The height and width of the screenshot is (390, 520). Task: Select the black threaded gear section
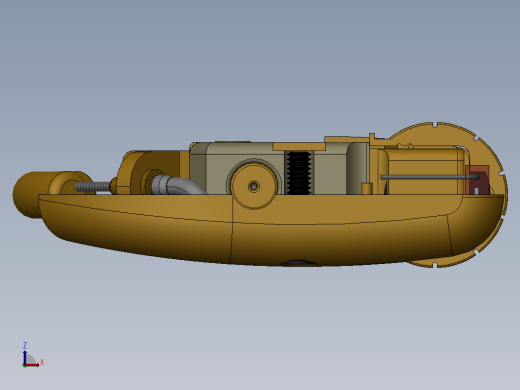tap(299, 173)
